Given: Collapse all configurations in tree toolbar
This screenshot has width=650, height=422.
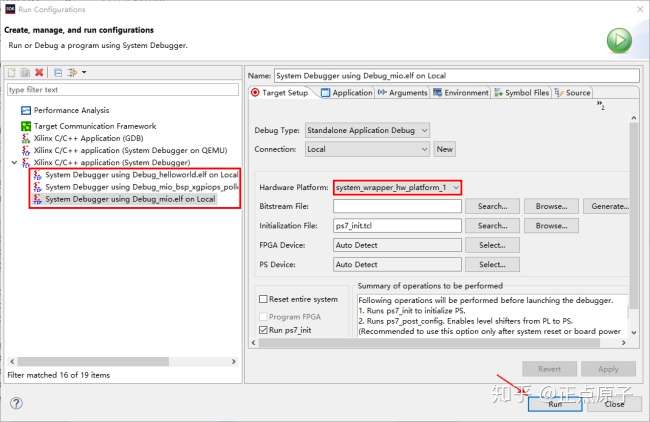Looking at the screenshot, I should [x=58, y=73].
